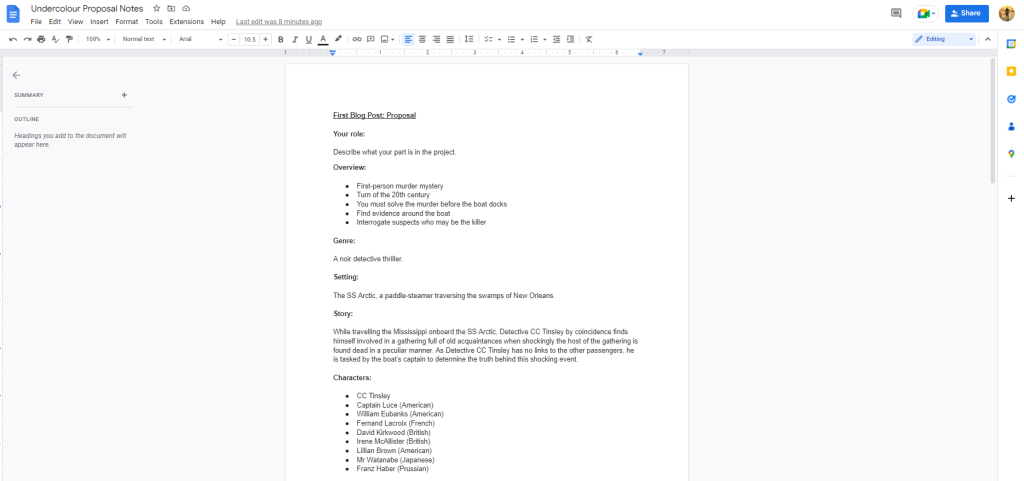Click the blue Share button
1024x481 pixels.
[x=966, y=13]
